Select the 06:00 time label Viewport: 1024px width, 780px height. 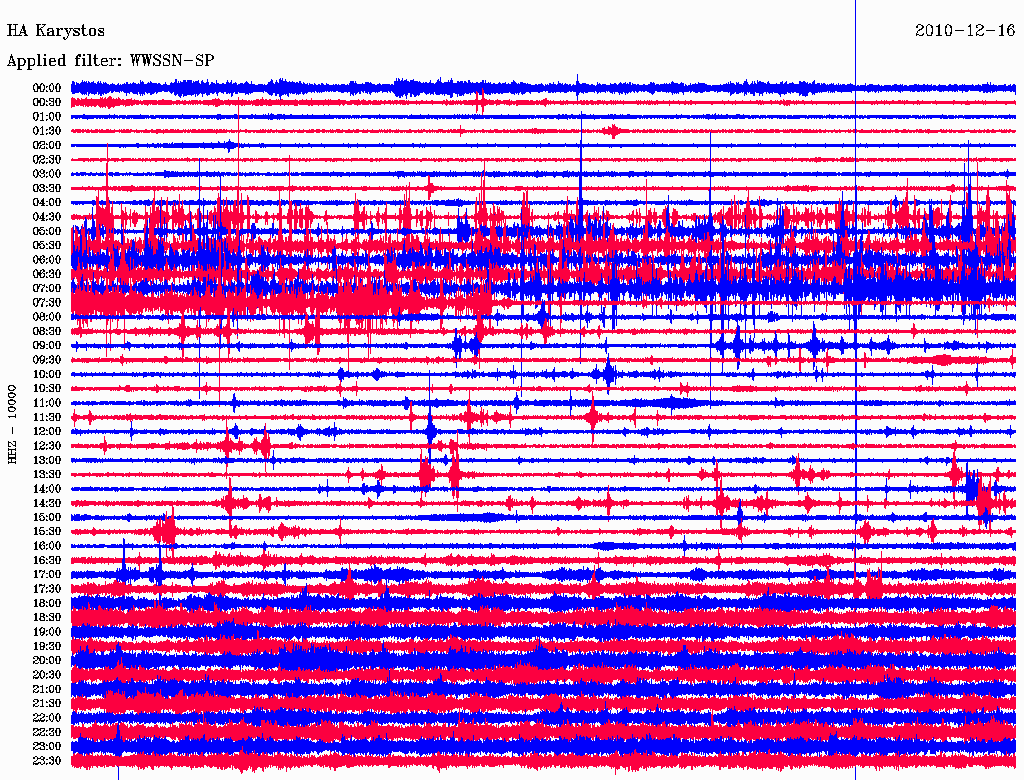coord(46,260)
